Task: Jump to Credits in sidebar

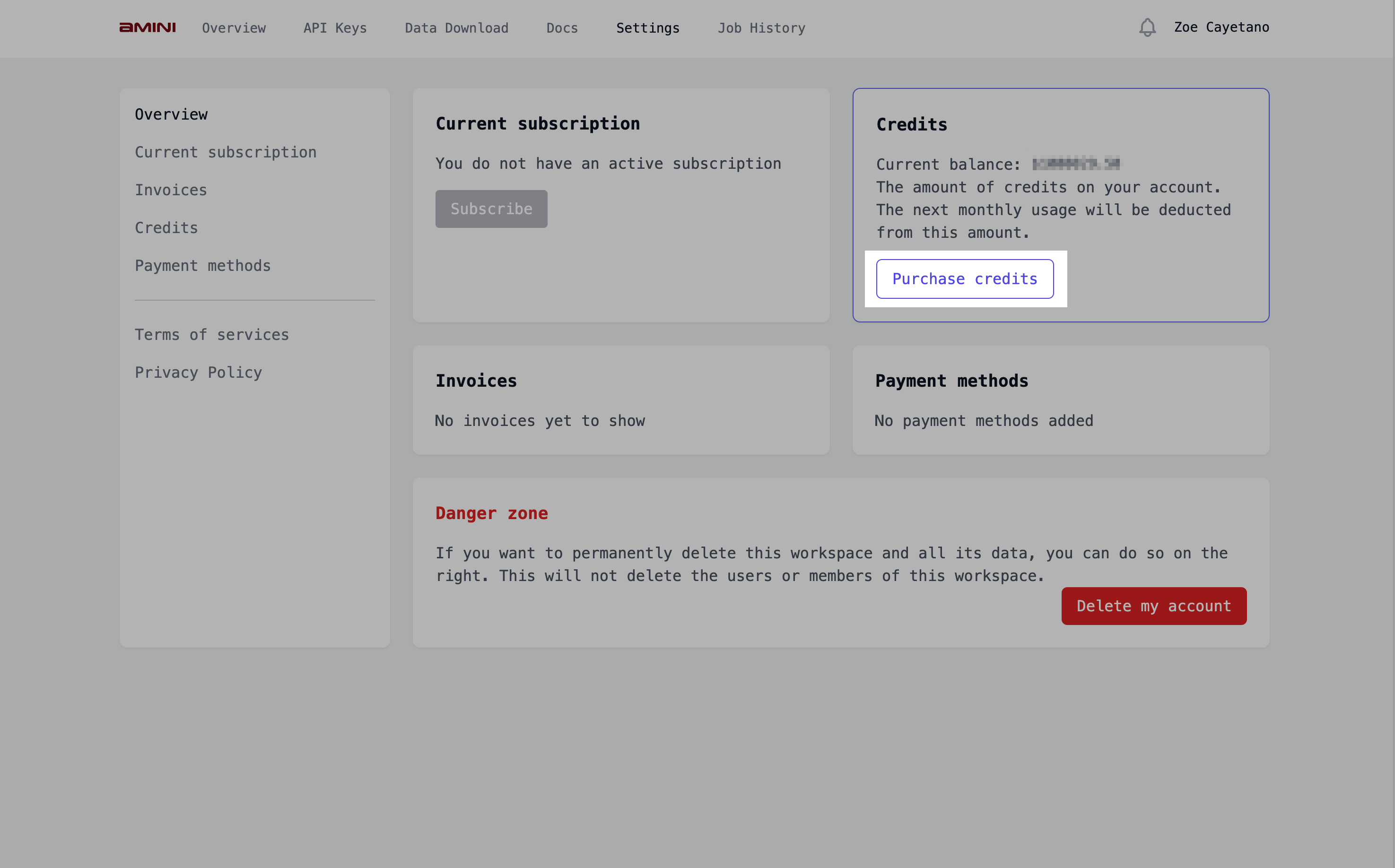Action: click(166, 228)
